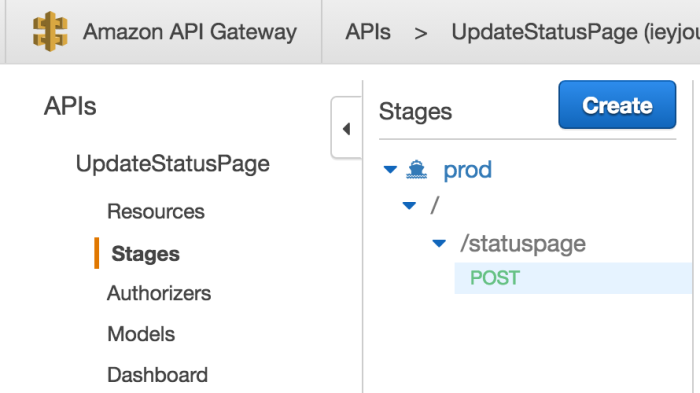Image resolution: width=700 pixels, height=393 pixels.
Task: Collapse the sidebar with the arrow handle
Action: pyautogui.click(x=346, y=128)
